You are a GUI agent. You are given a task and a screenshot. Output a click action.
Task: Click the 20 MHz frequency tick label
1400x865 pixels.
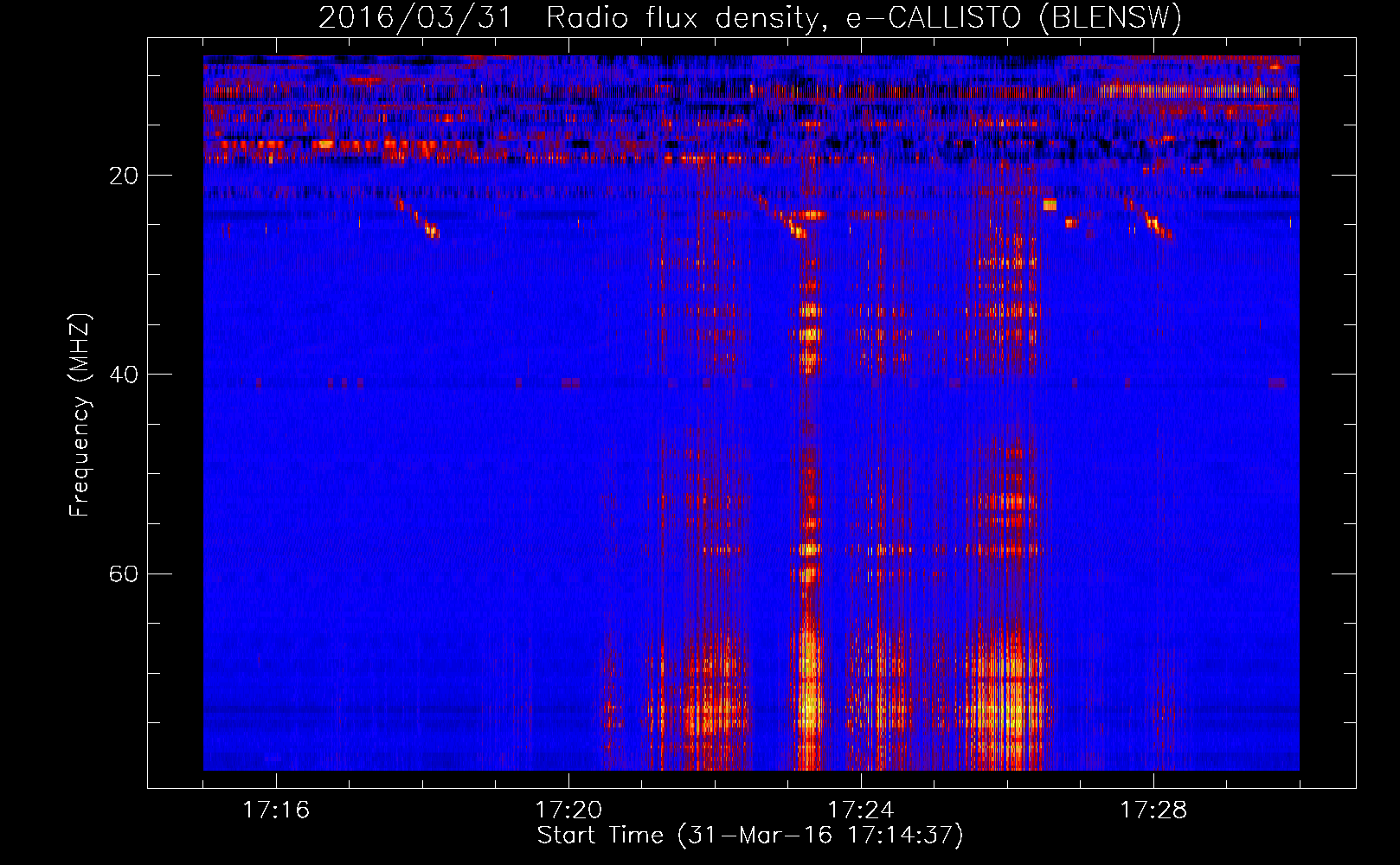(123, 176)
